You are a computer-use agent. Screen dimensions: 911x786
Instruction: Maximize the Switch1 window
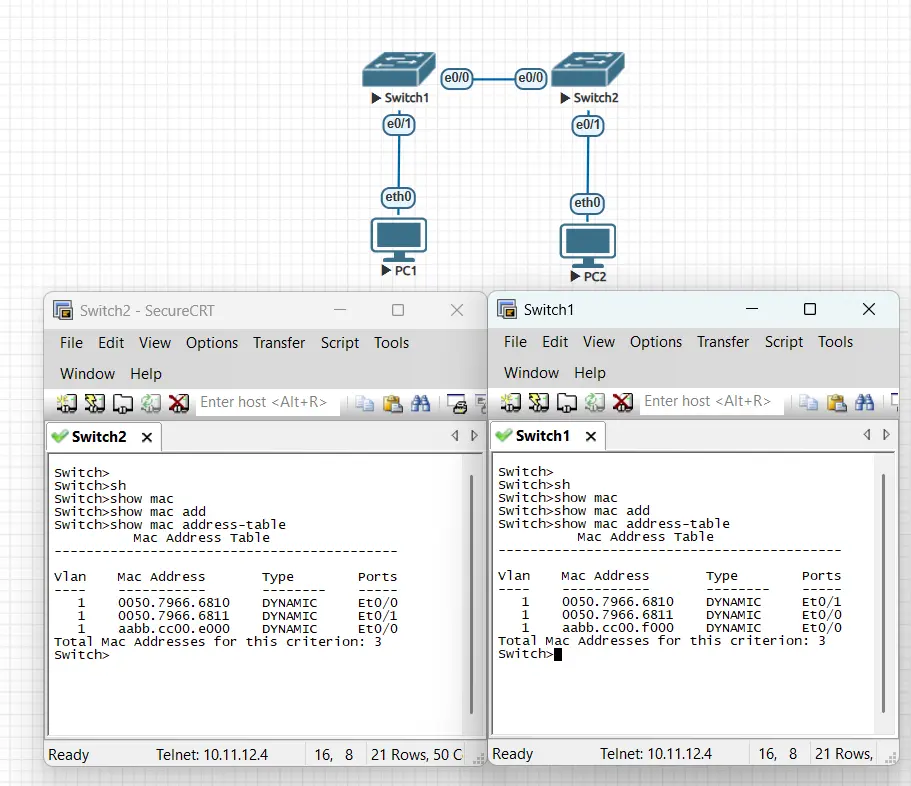809,309
